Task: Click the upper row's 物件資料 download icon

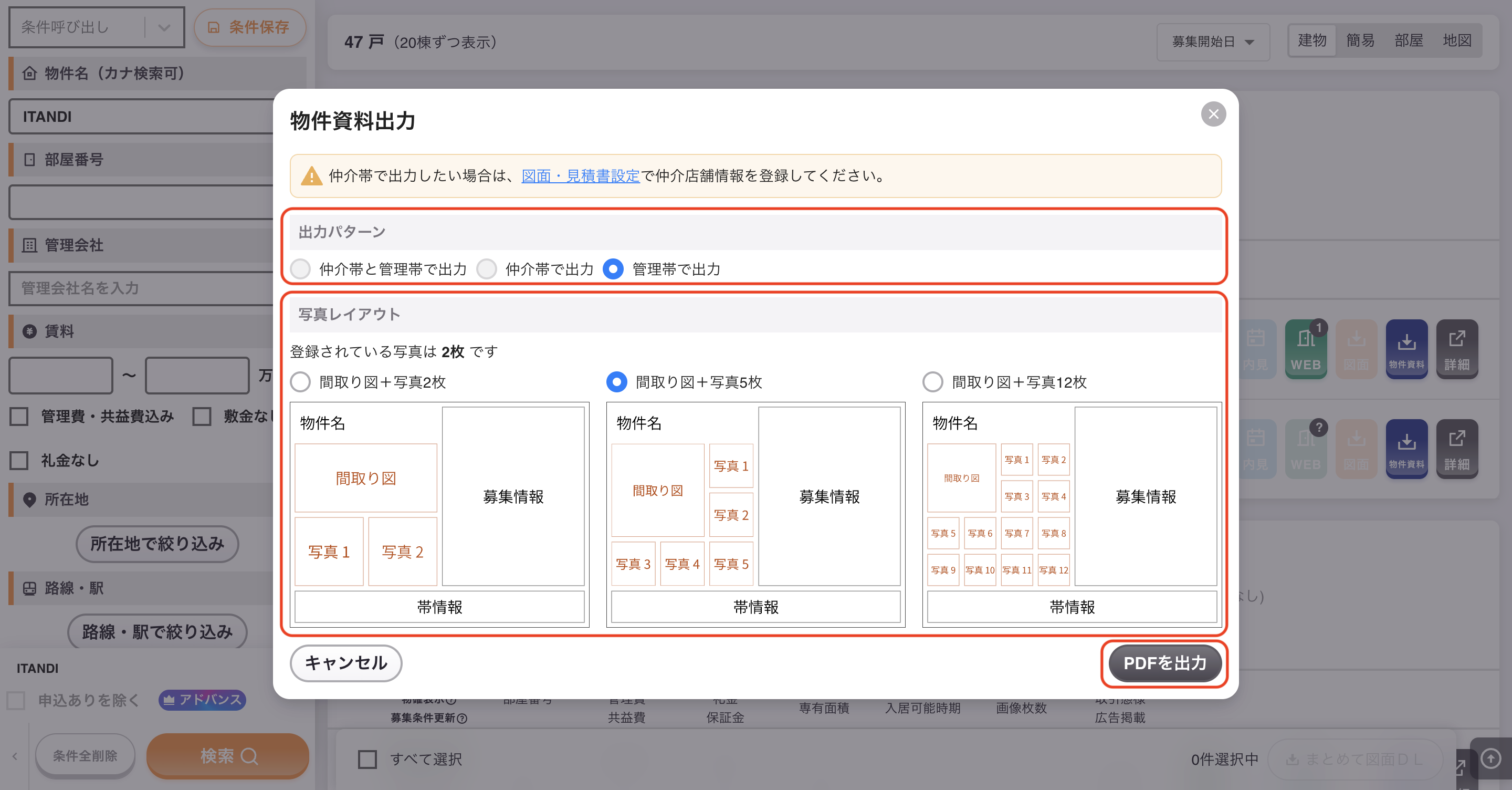Action: [1406, 349]
